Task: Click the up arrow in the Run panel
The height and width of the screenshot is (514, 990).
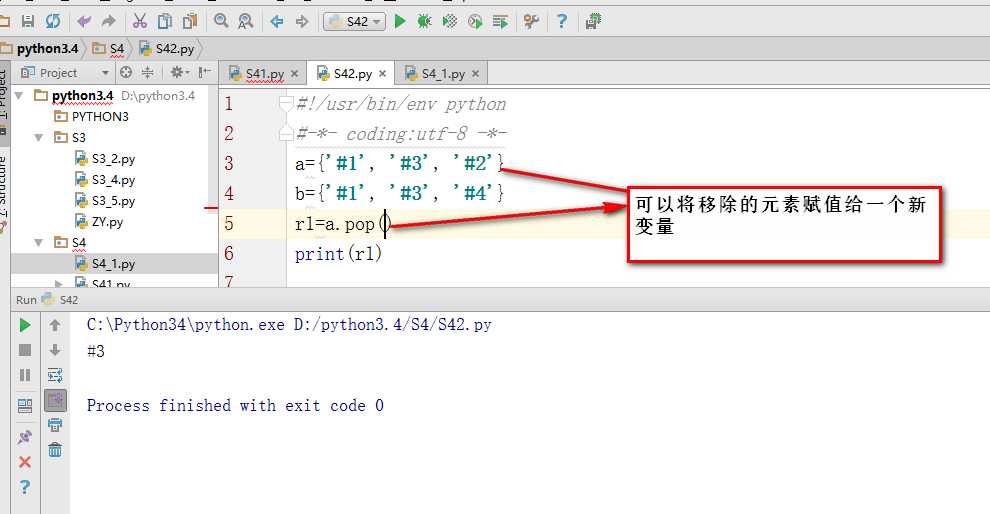Action: pyautogui.click(x=55, y=325)
